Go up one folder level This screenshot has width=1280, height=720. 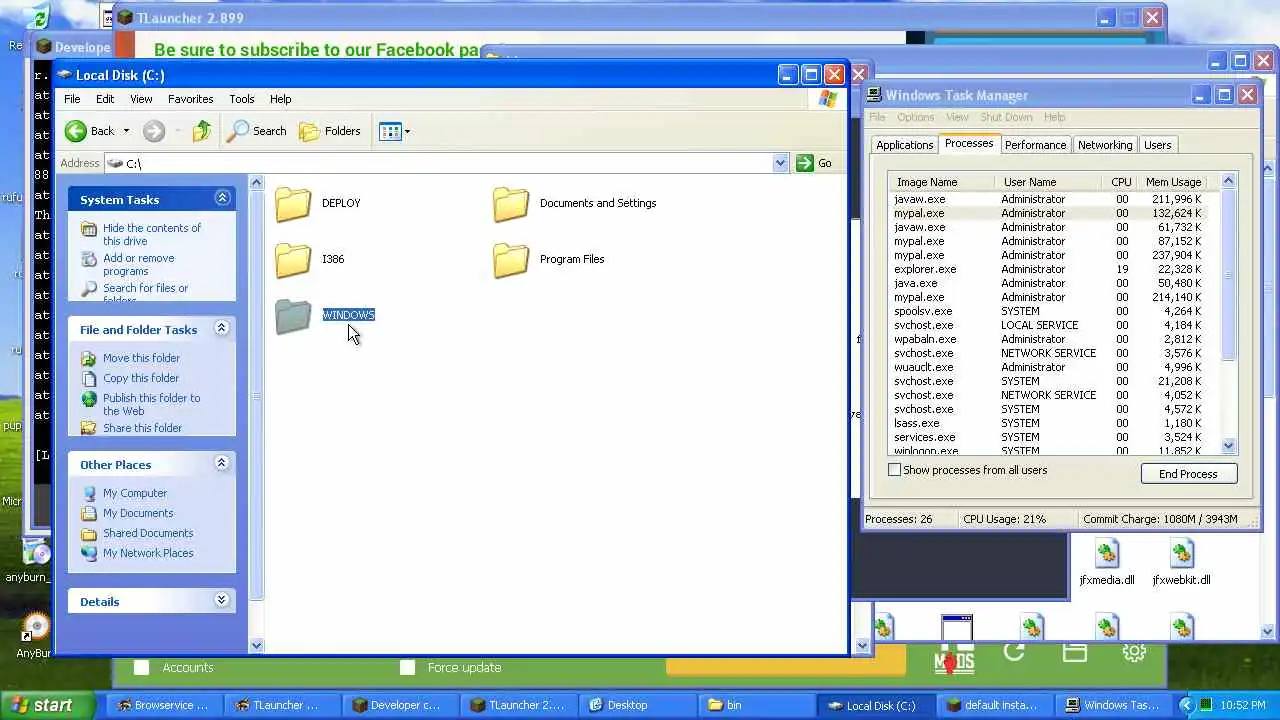pos(202,131)
